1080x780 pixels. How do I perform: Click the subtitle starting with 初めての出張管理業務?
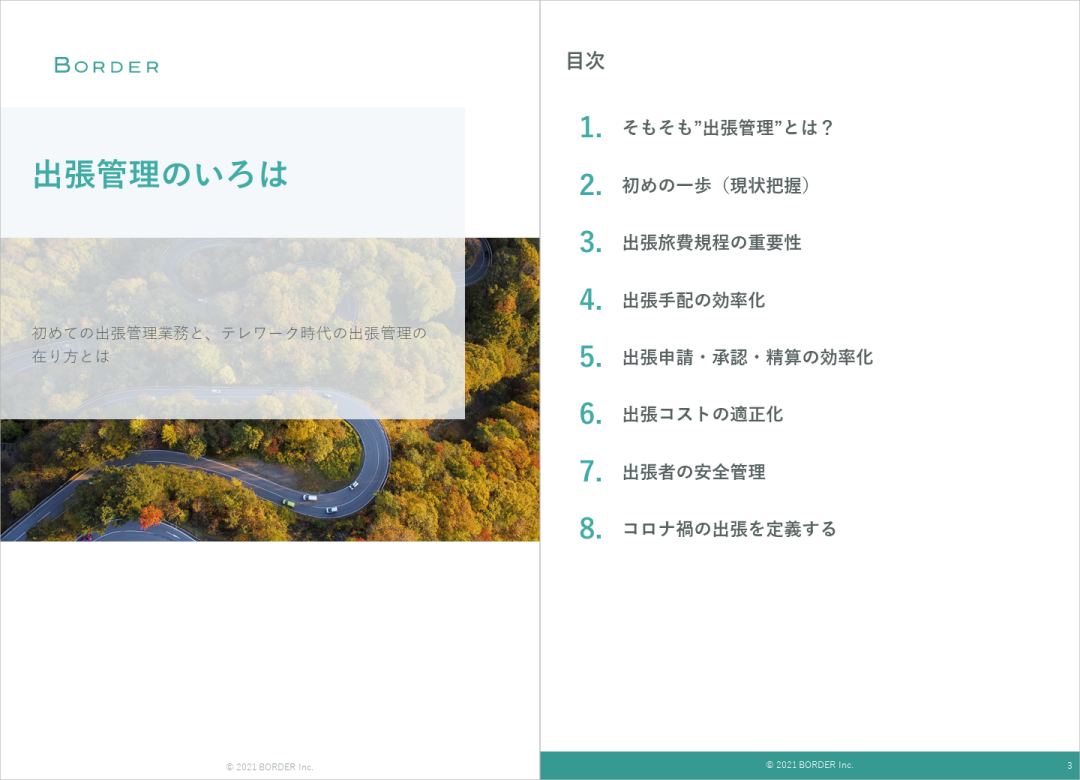(x=229, y=344)
